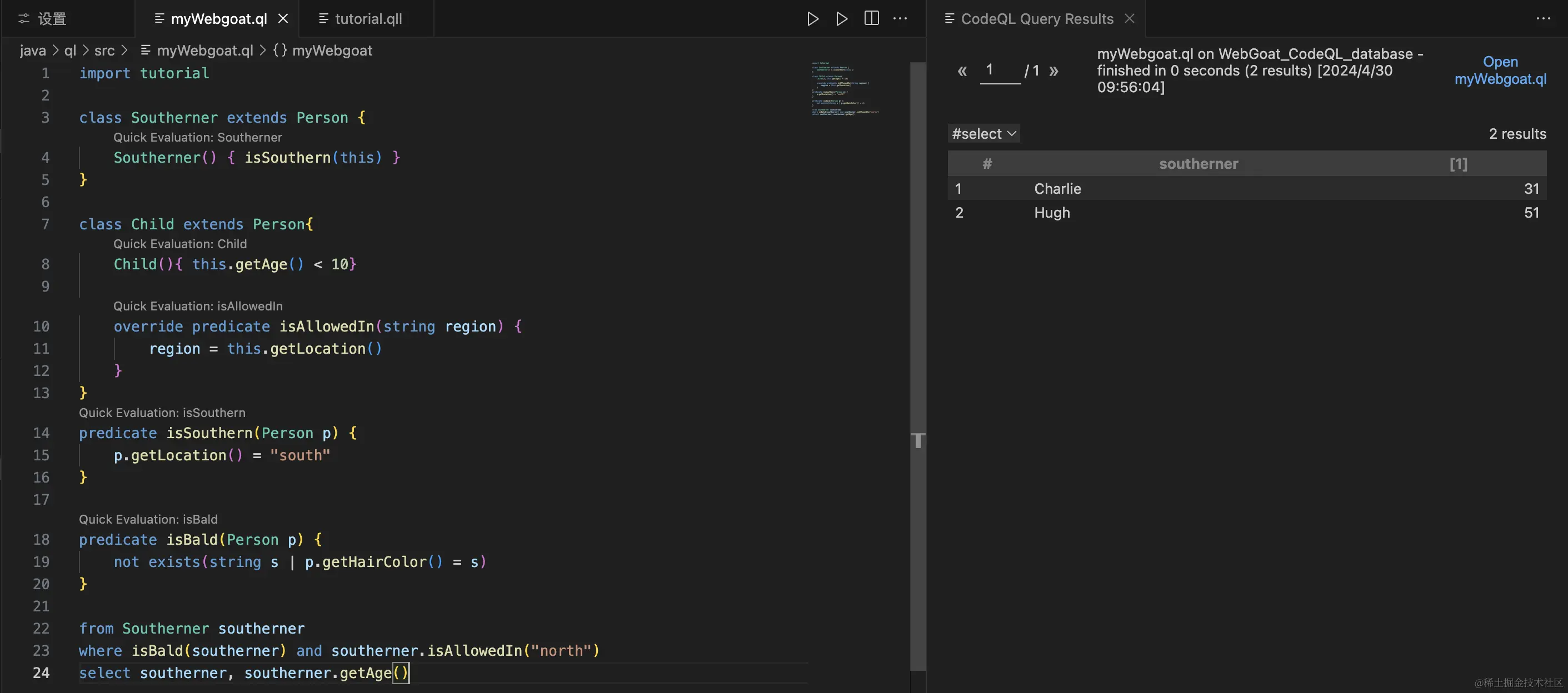Click the age value 51 cell
Viewport: 1568px width, 693px height.
tap(1531, 212)
